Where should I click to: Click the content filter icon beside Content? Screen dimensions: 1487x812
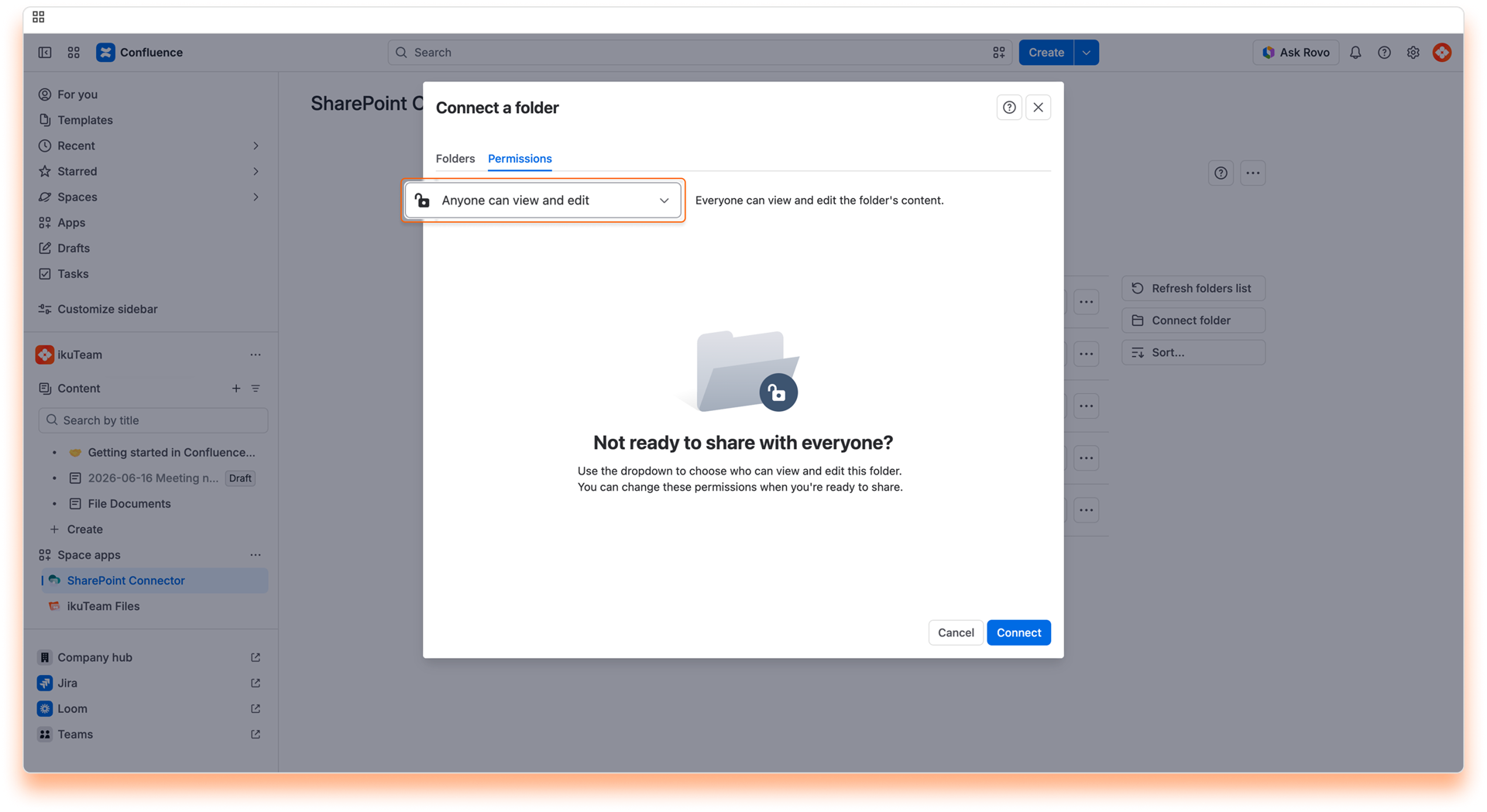point(256,389)
